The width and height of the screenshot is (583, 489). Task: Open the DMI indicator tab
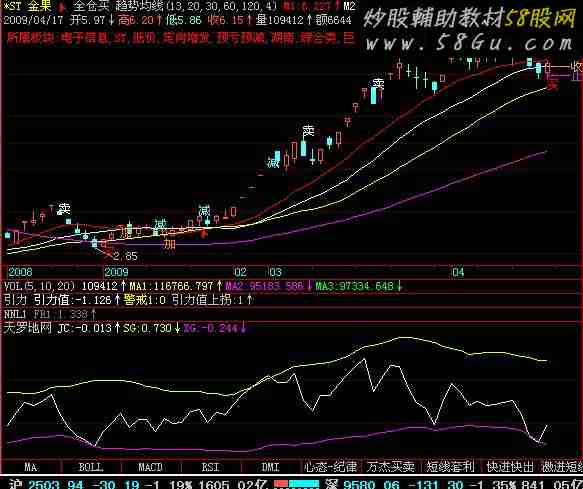pyautogui.click(x=270, y=467)
